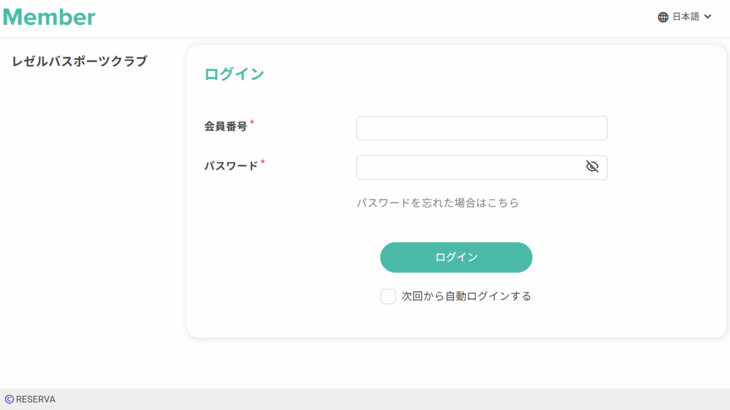Viewport: 730px width, 410px height.
Task: Click the 次回から自動ログインする label text
Action: click(466, 296)
